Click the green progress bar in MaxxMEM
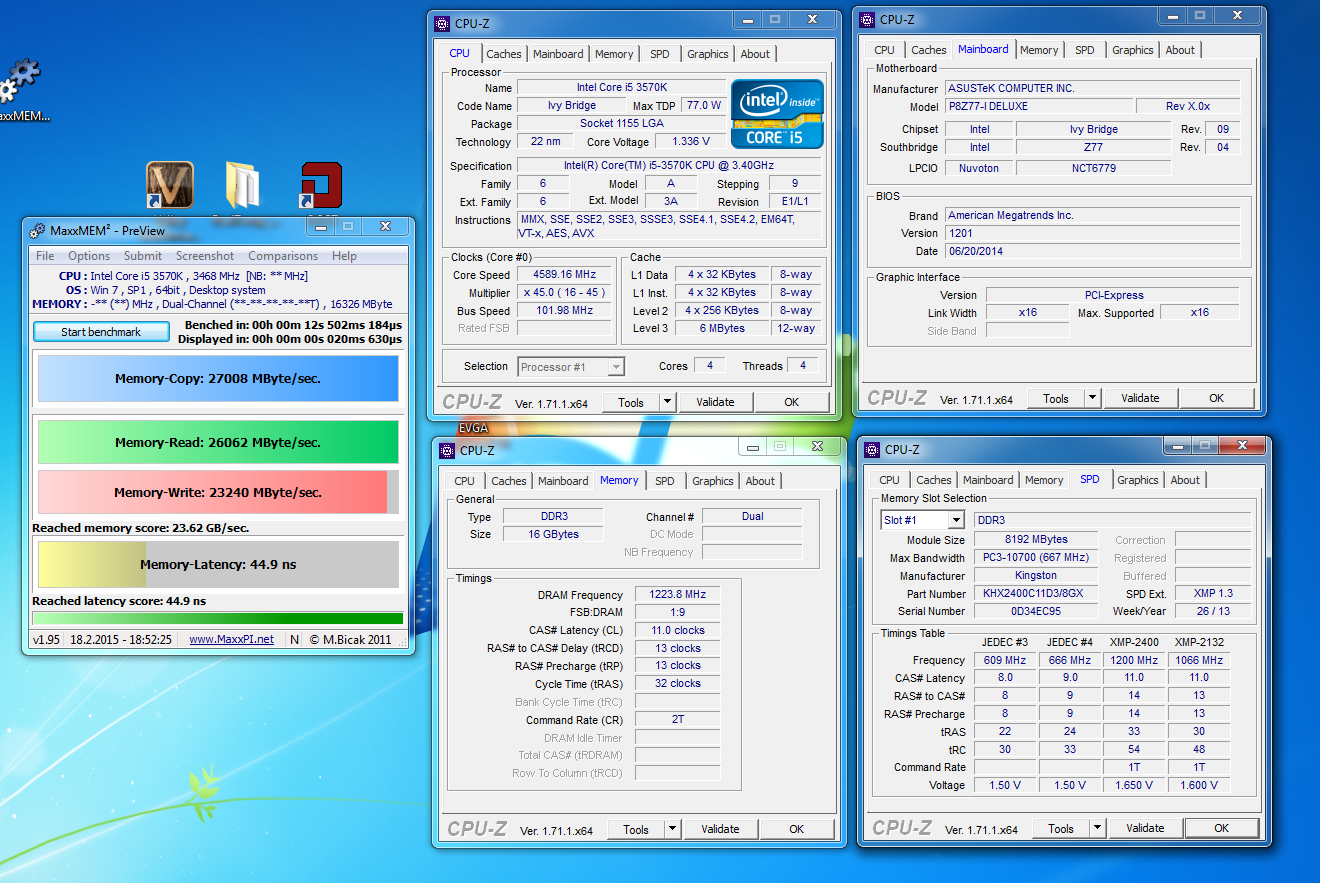Image resolution: width=1320 pixels, height=883 pixels. point(218,618)
